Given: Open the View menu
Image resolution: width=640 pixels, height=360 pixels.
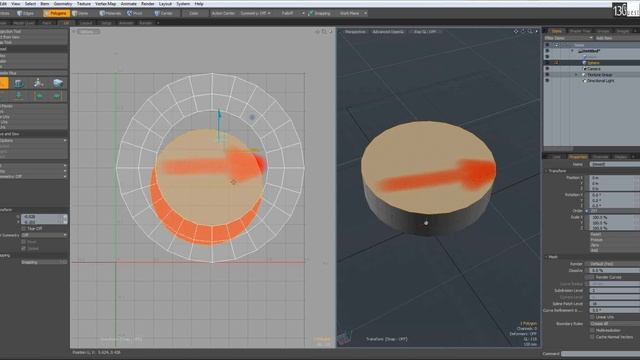Looking at the screenshot, I should coord(16,4).
